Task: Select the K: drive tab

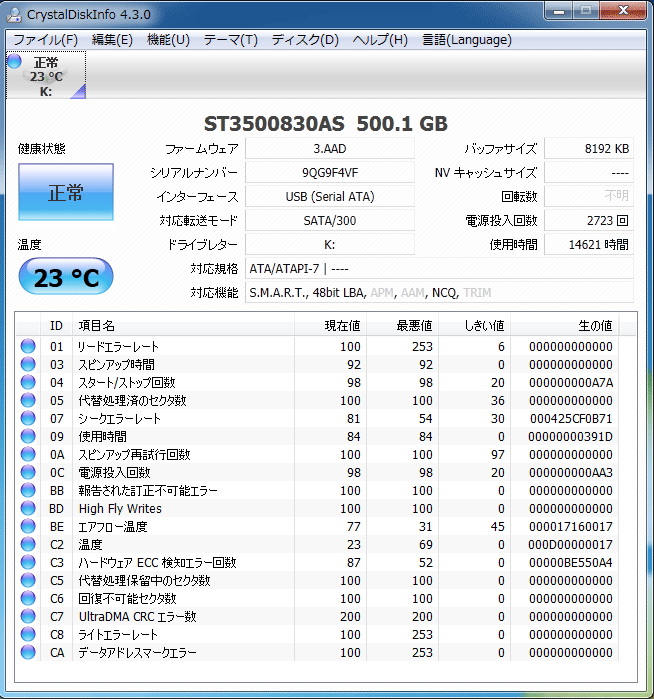Action: 46,75
